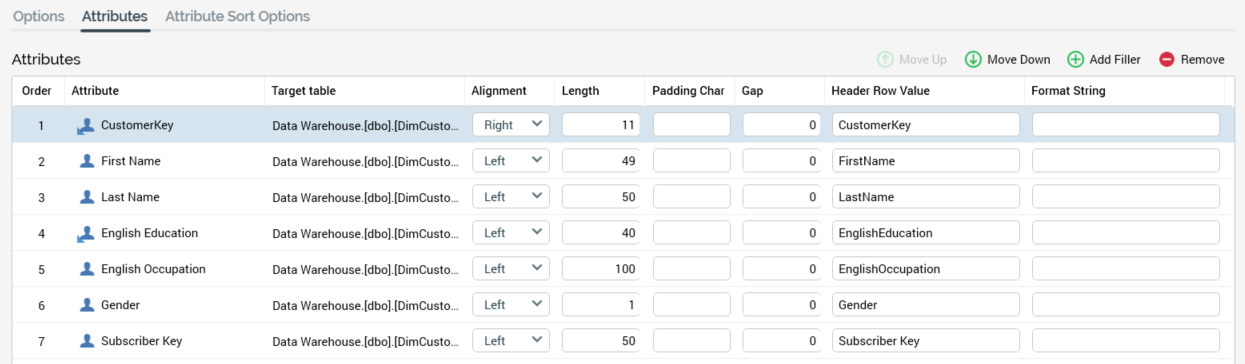The height and width of the screenshot is (364, 1245).
Task: Click the CustomerKey attribute person icon
Action: 86,126
